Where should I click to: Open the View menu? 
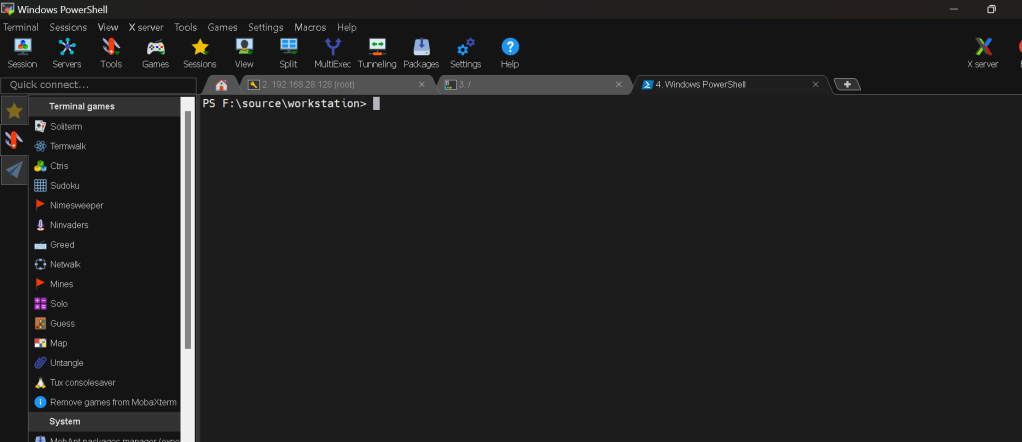tap(108, 27)
